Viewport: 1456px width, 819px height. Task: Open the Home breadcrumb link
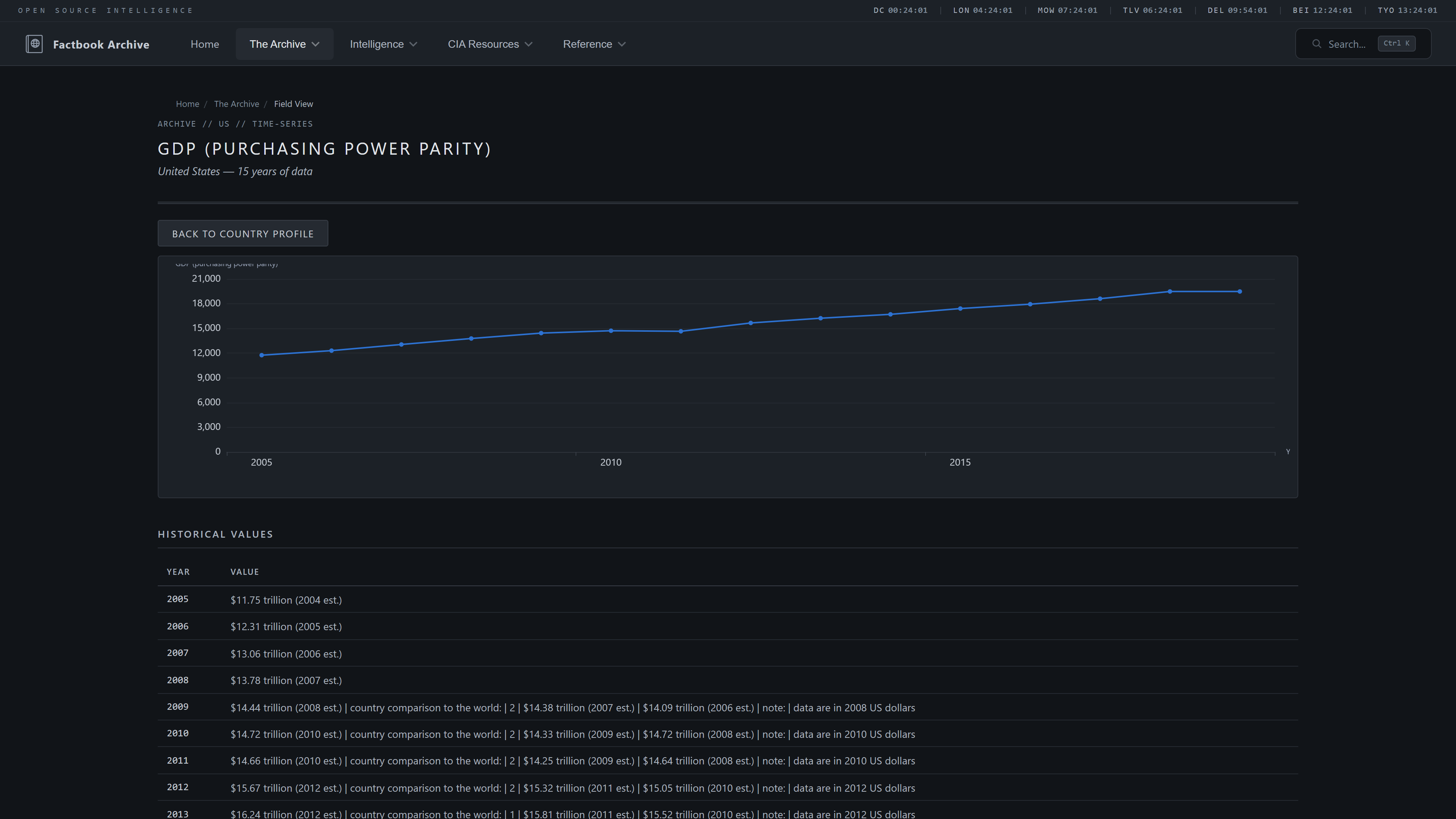point(187,104)
